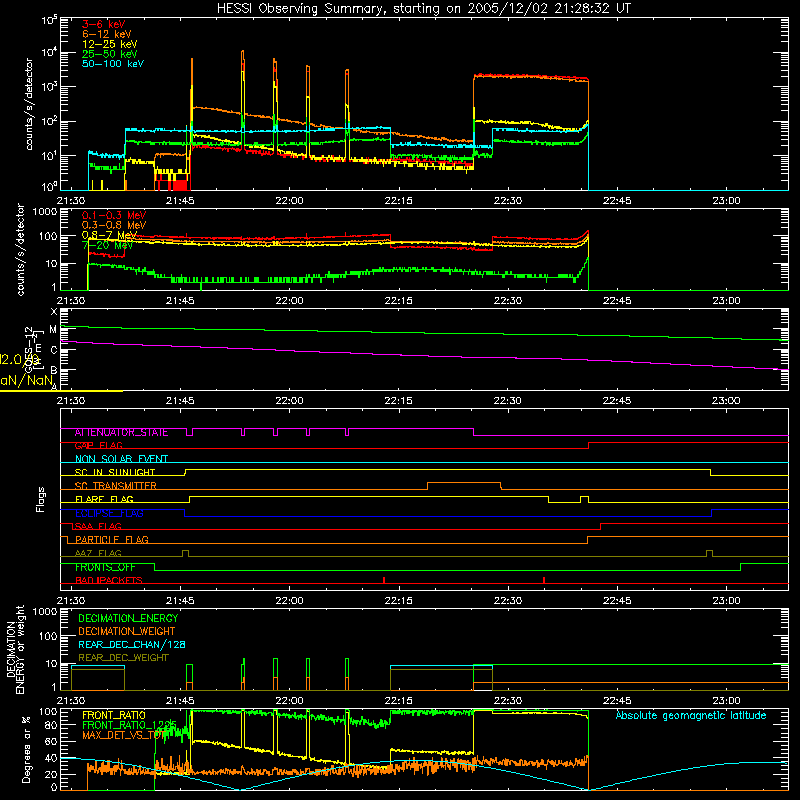Click the yellow FRONT_RATIO legend label

114,716
